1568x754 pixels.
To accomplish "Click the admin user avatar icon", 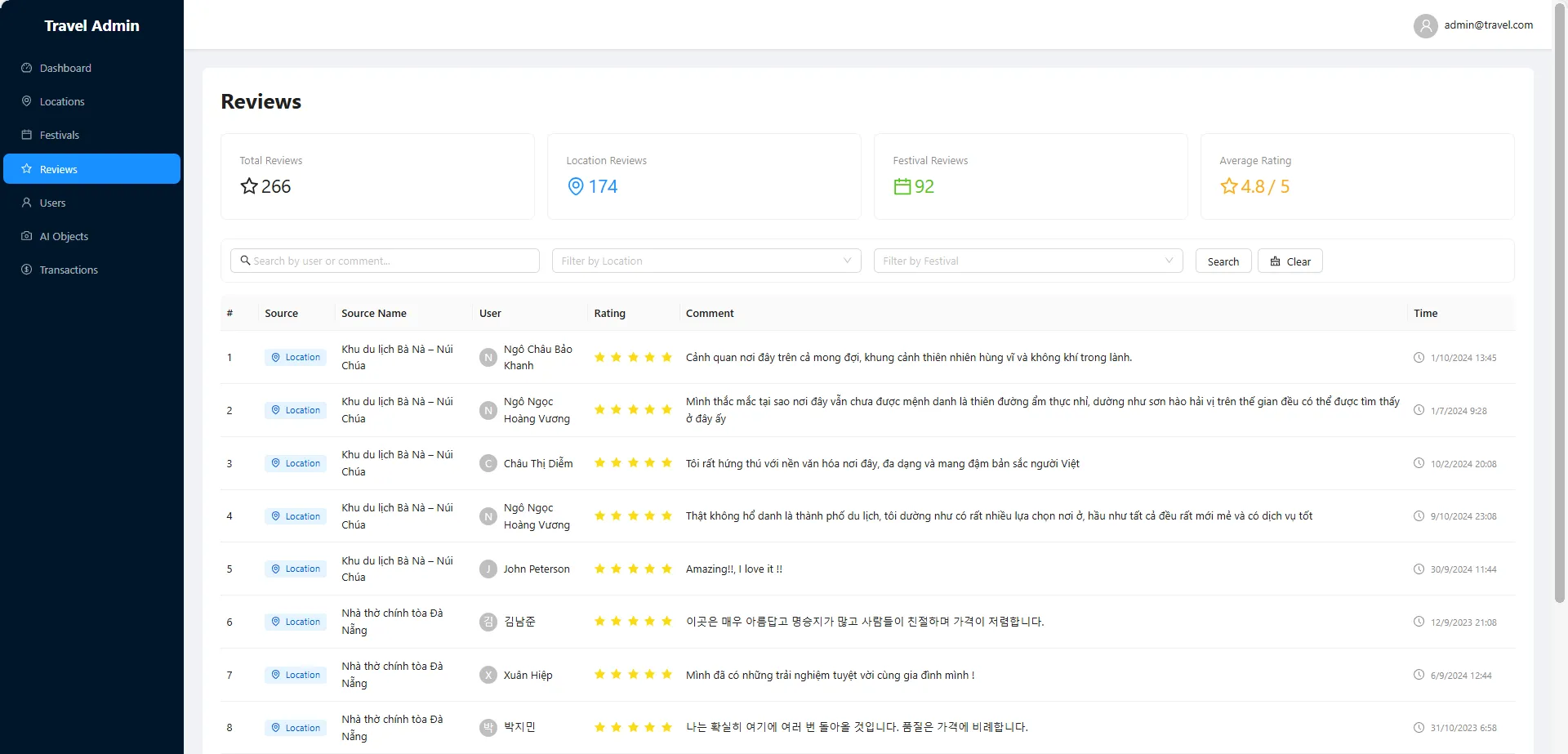I will (1425, 26).
